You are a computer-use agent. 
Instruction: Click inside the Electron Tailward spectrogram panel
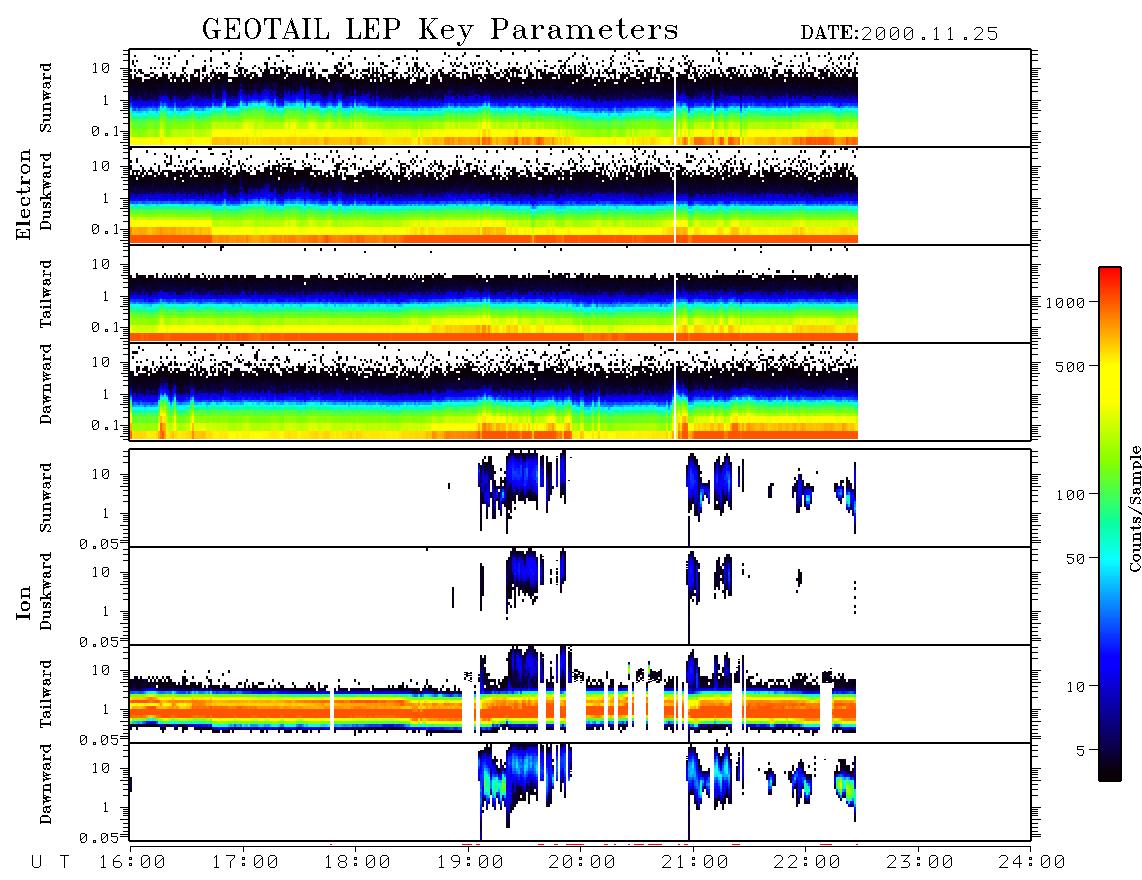click(580, 294)
